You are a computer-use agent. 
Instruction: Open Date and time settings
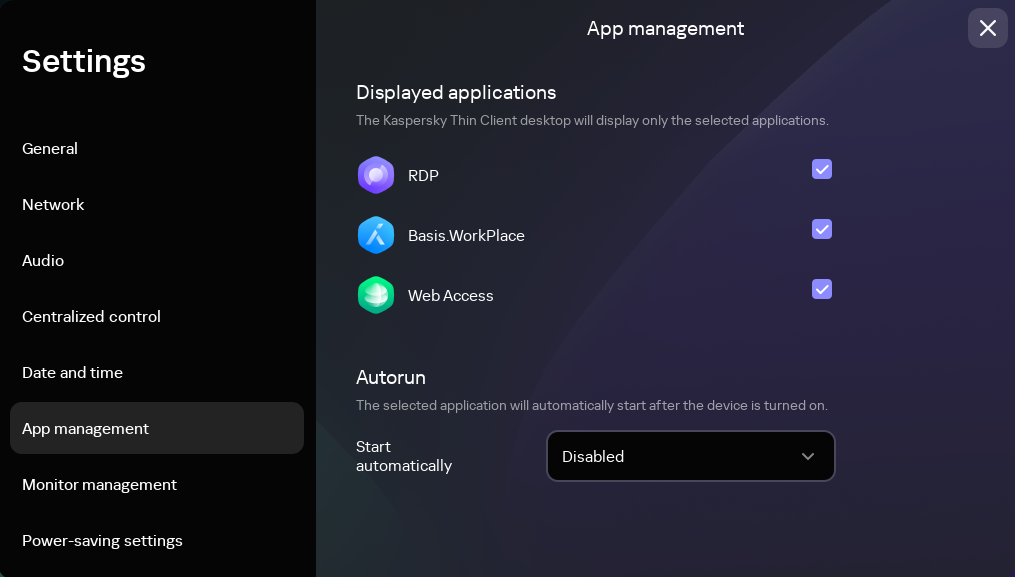pos(72,372)
